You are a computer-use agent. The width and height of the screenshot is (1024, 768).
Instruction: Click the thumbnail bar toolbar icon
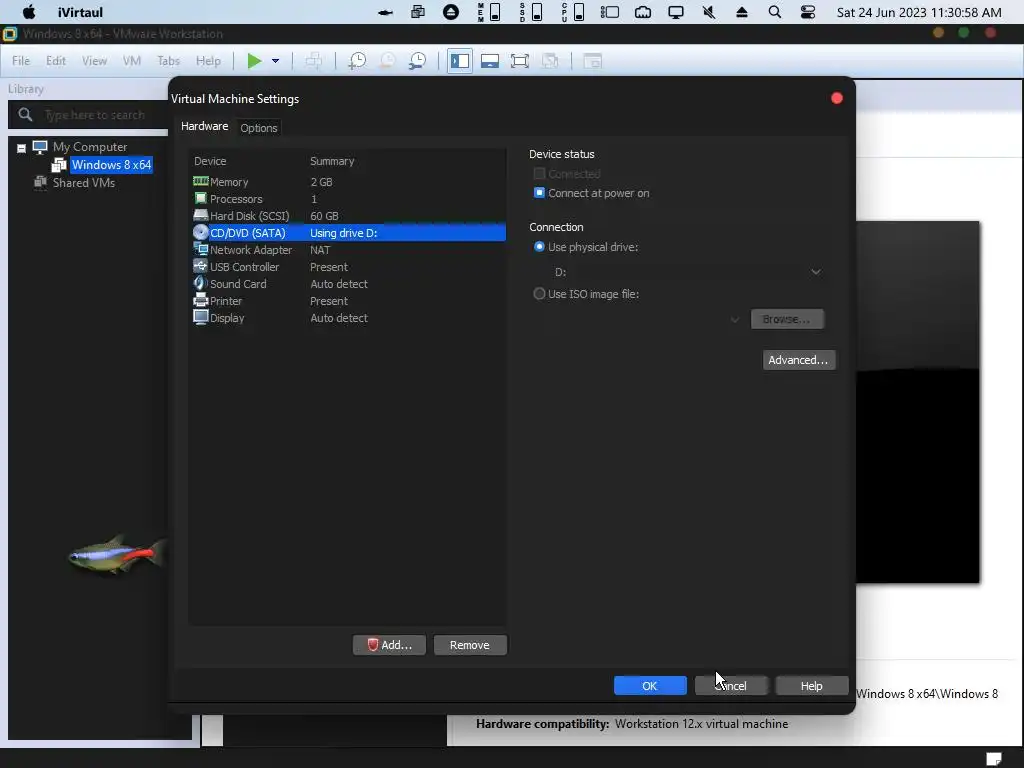tap(490, 61)
